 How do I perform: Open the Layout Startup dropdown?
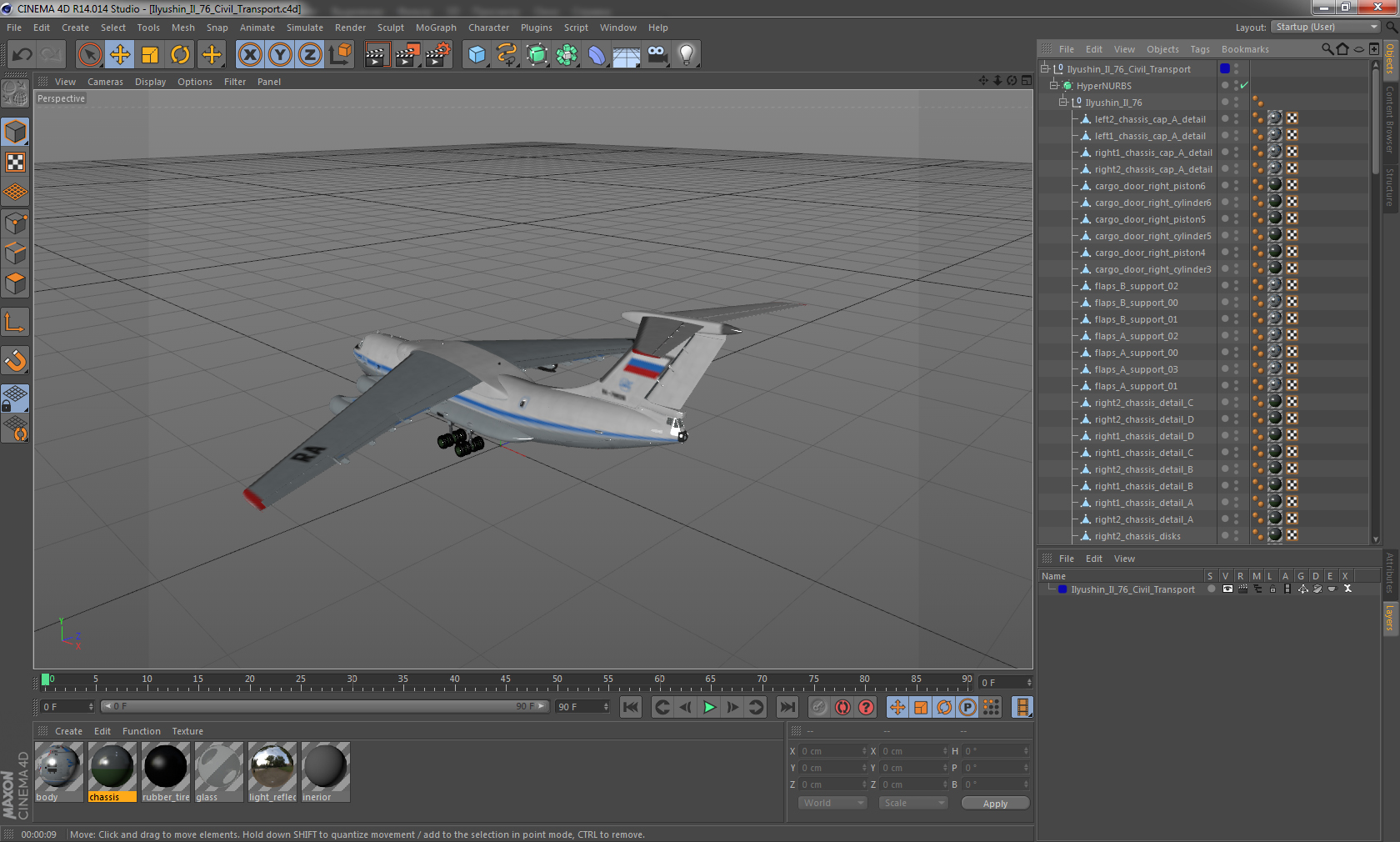(1326, 27)
